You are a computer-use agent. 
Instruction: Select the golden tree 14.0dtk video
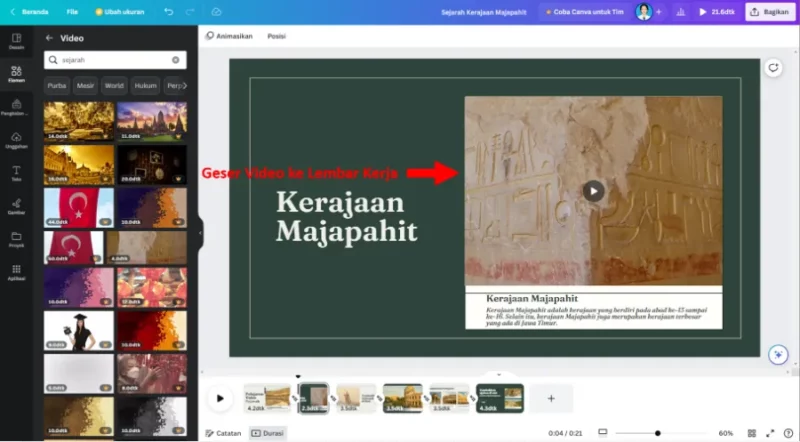79,121
